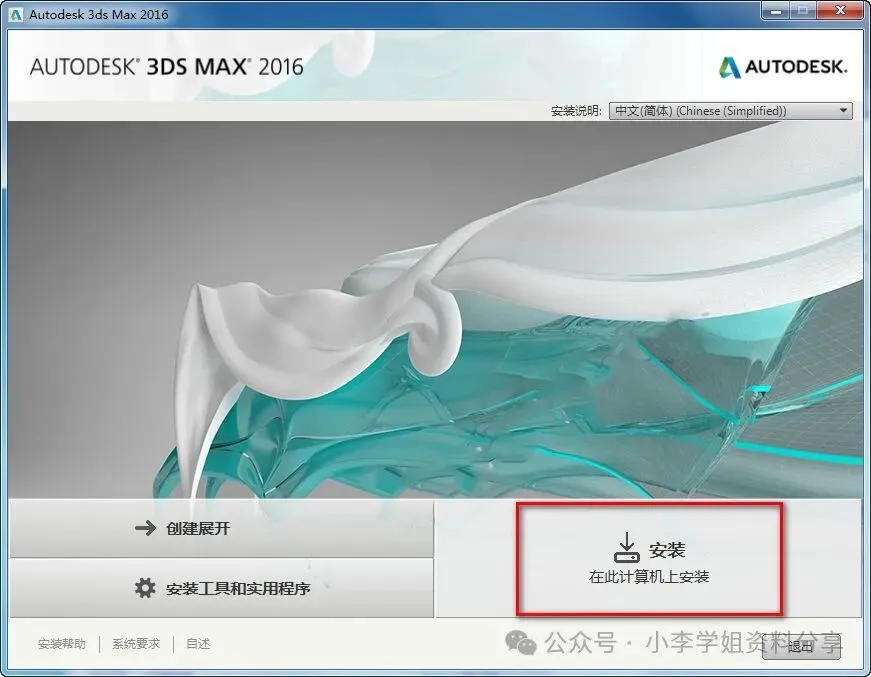Click the title bar application icon
871x677 pixels.
tap(16, 14)
